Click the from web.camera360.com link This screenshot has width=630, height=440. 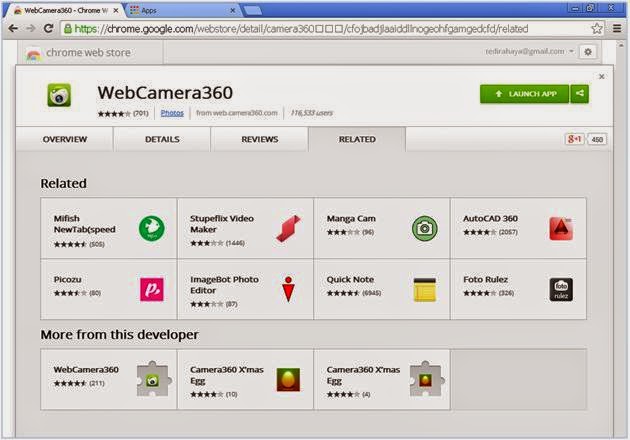click(237, 113)
